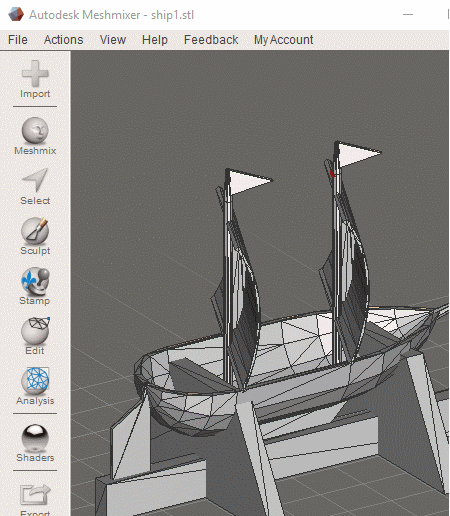Open the Actions menu
This screenshot has width=450, height=516.
coord(63,40)
